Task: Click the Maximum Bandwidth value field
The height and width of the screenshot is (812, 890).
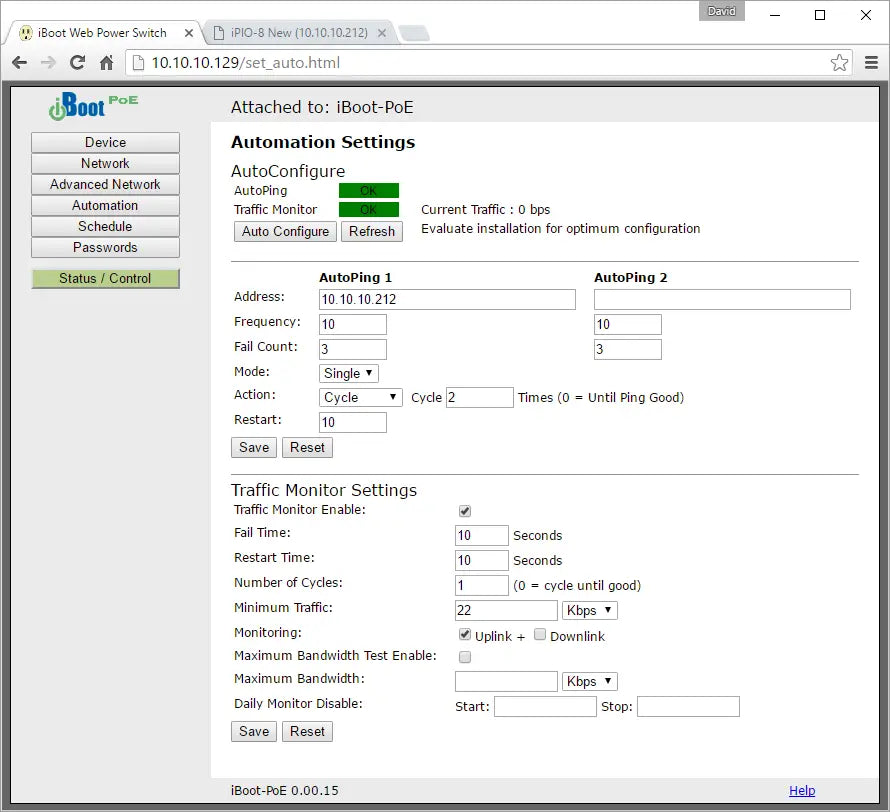Action: point(506,681)
